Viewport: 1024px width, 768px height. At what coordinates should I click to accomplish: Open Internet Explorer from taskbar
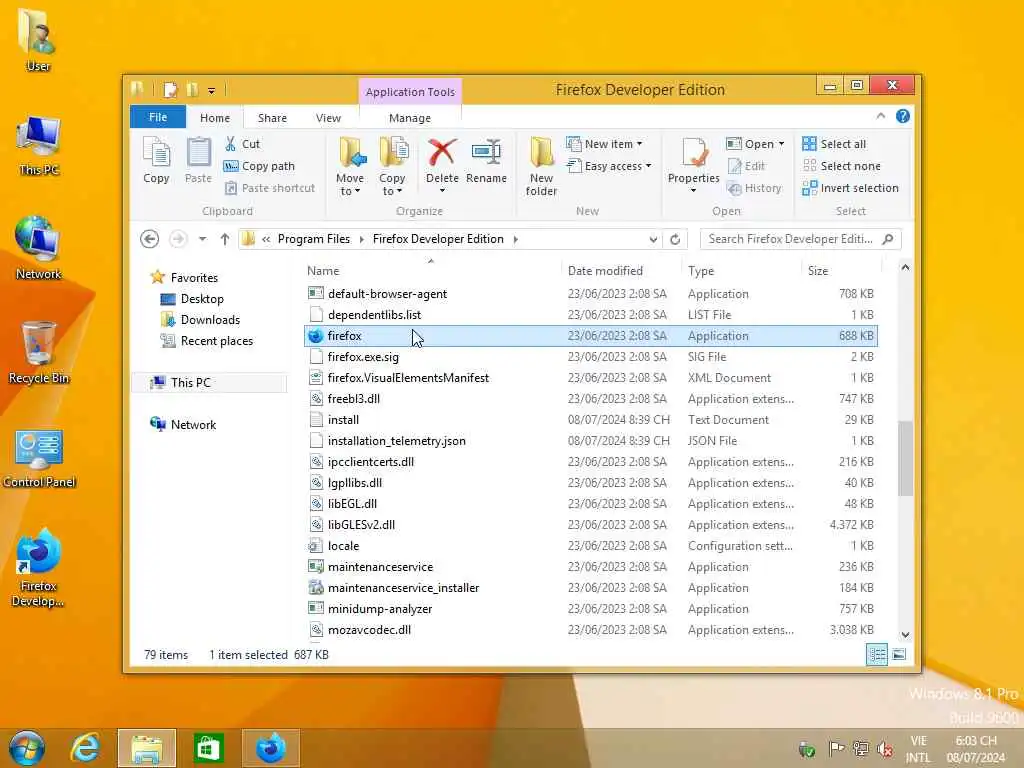[x=85, y=748]
